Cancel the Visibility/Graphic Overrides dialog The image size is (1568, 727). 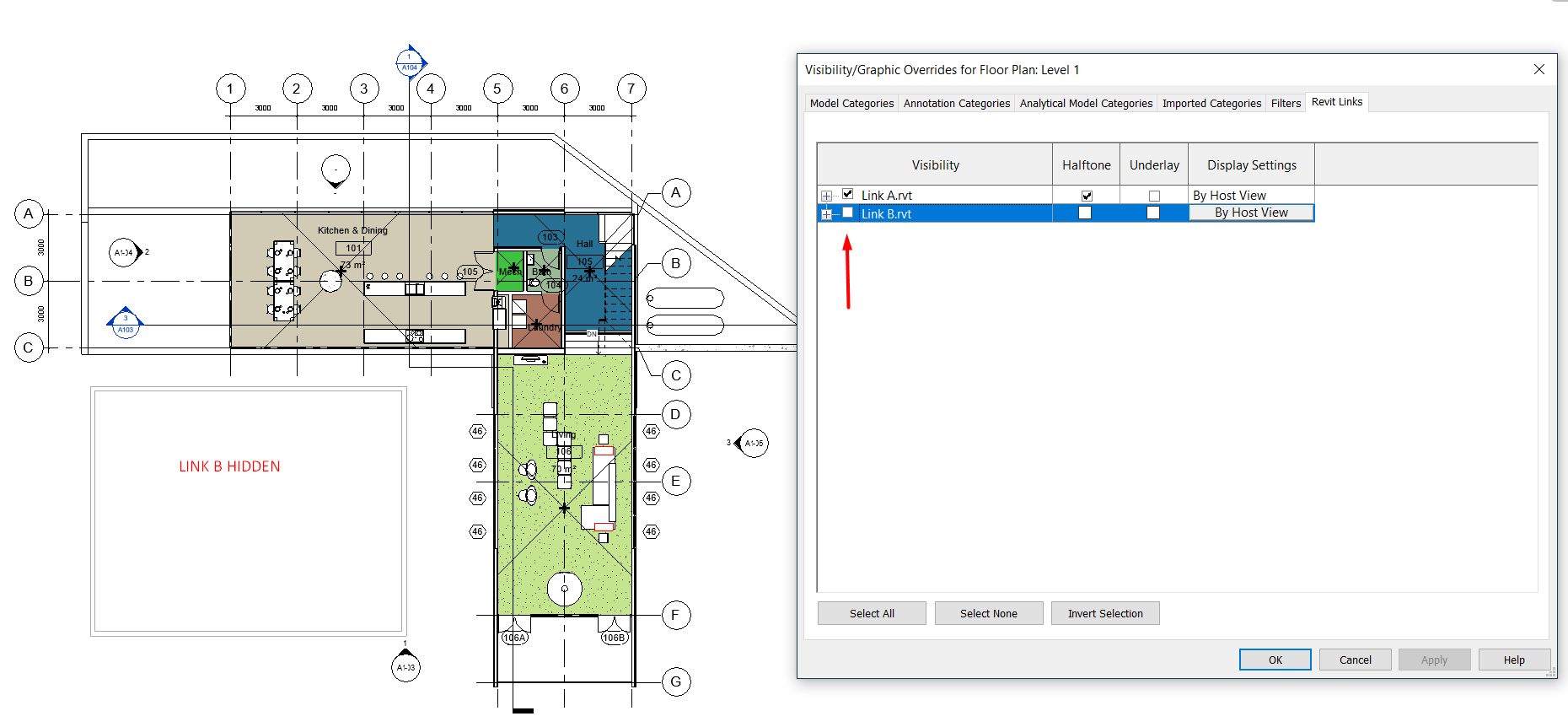click(1355, 660)
